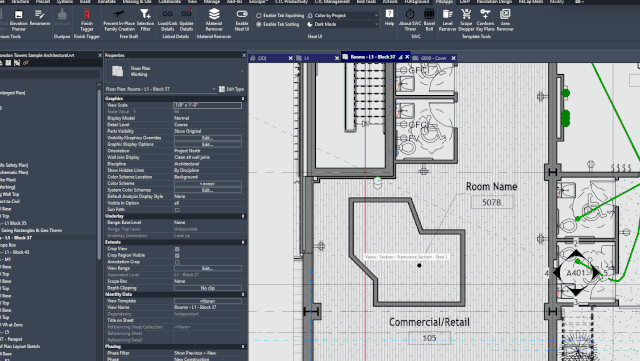Click the Detail Level 'Coarse' value
640x361 pixels.
pos(181,125)
